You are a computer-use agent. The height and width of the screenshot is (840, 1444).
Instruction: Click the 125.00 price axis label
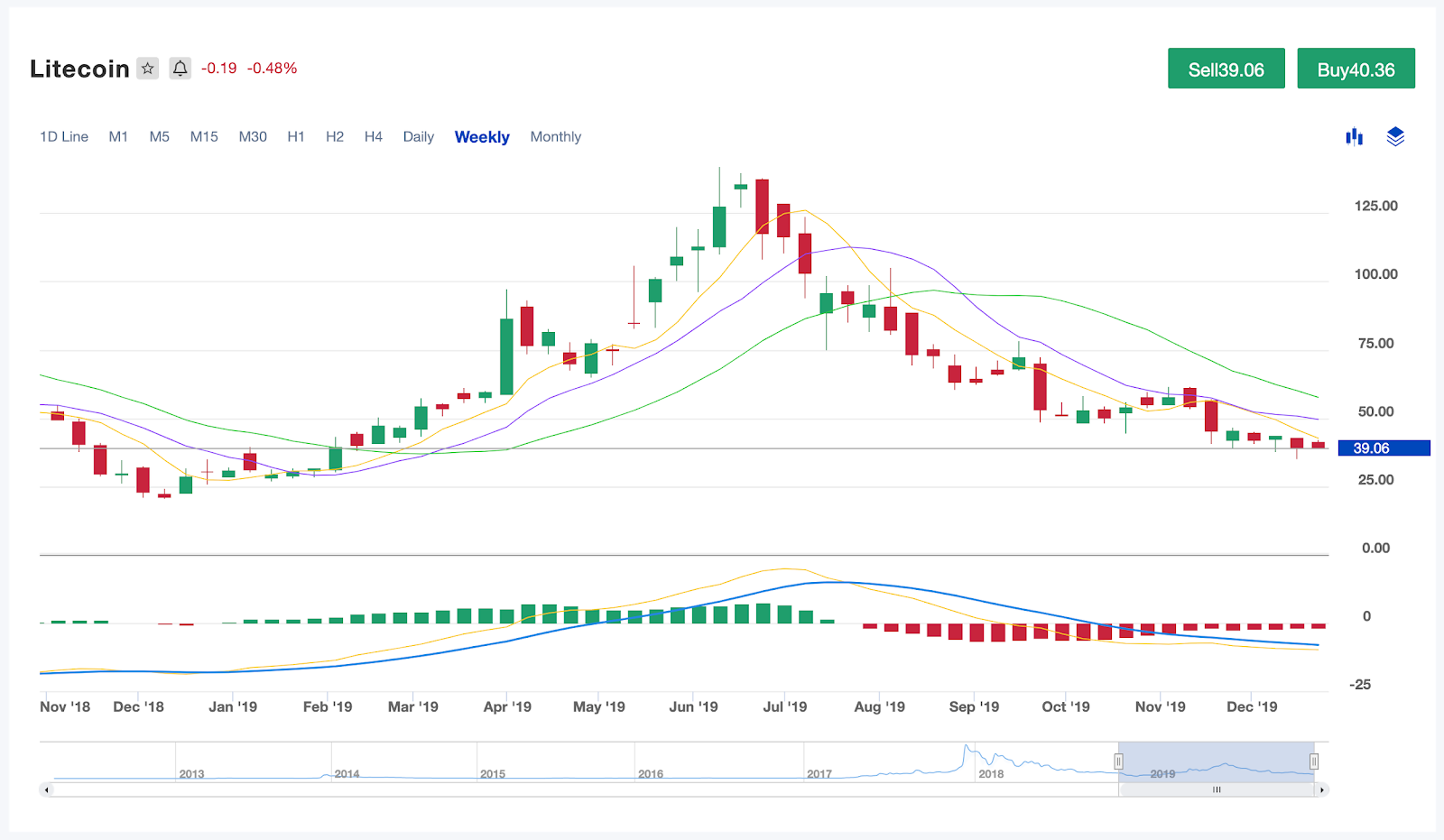[x=1375, y=206]
